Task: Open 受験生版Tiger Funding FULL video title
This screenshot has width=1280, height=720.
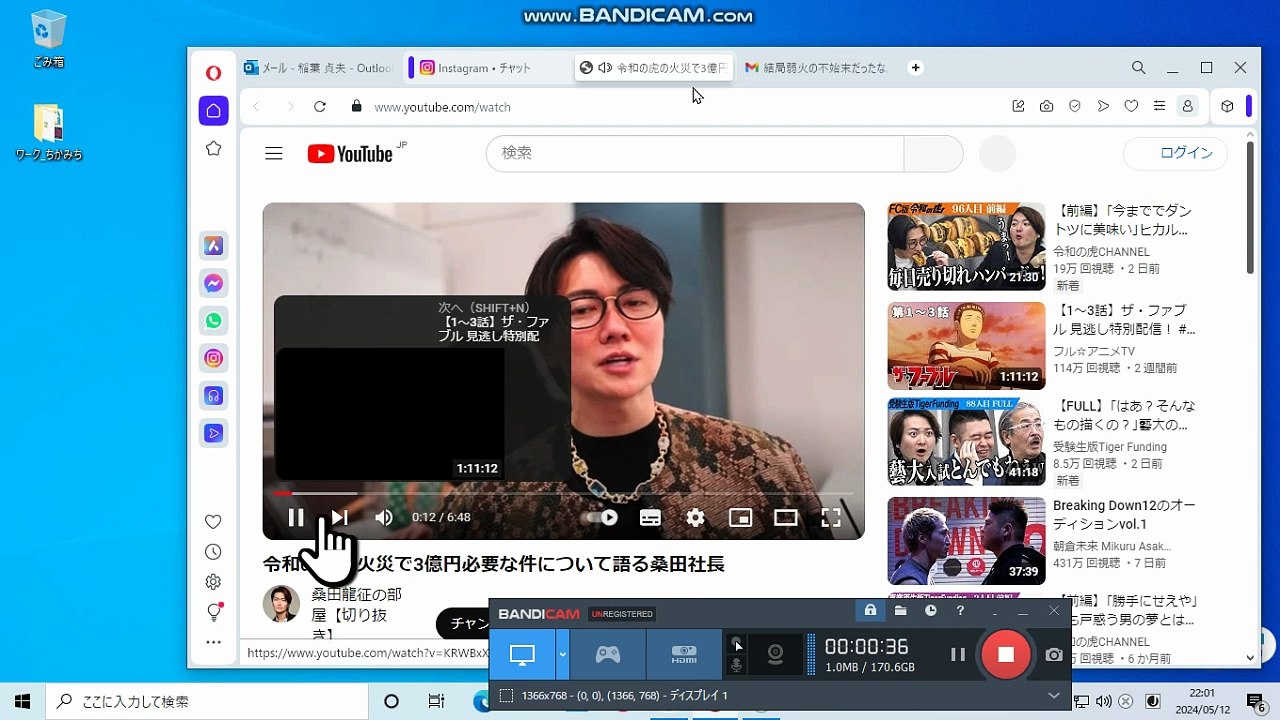Action: 1124,415
